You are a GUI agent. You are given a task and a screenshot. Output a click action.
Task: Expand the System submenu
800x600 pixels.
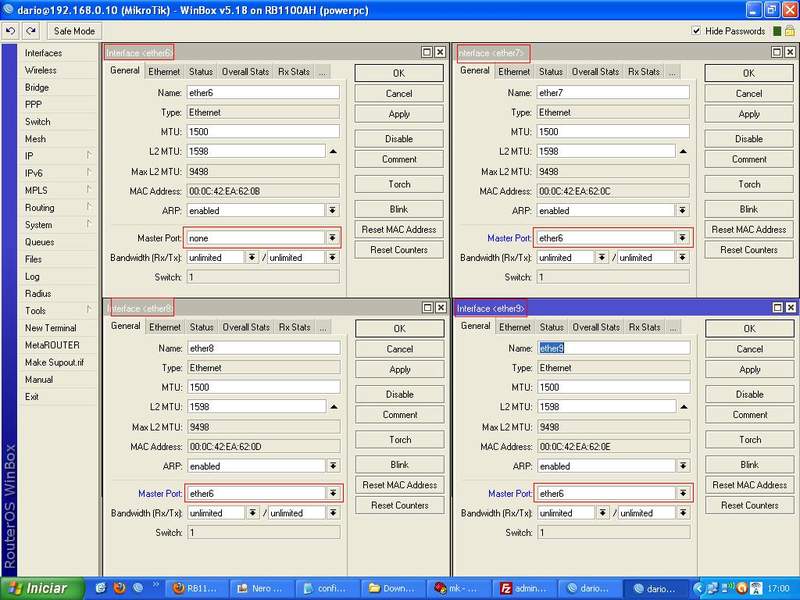(58, 224)
